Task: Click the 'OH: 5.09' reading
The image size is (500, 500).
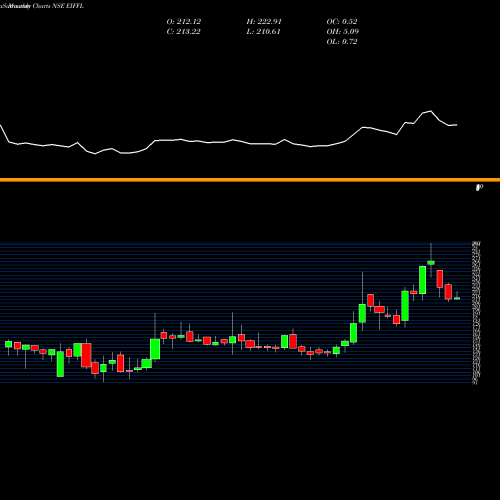Action: pyautogui.click(x=342, y=31)
